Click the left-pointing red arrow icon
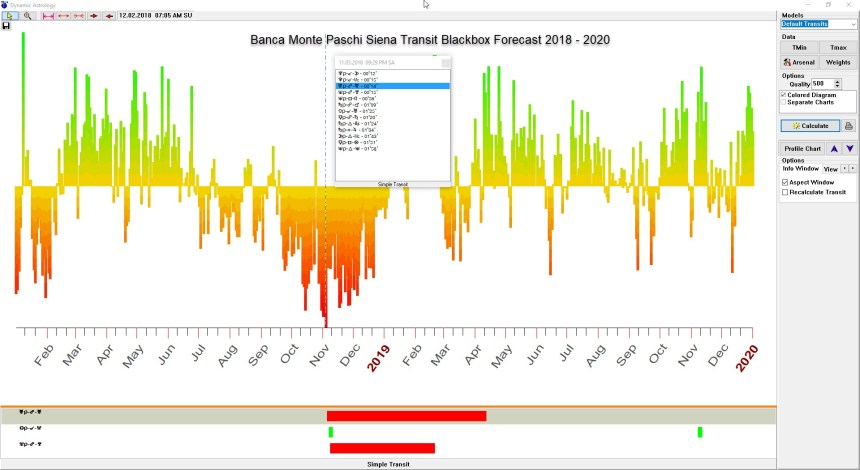 (109, 16)
